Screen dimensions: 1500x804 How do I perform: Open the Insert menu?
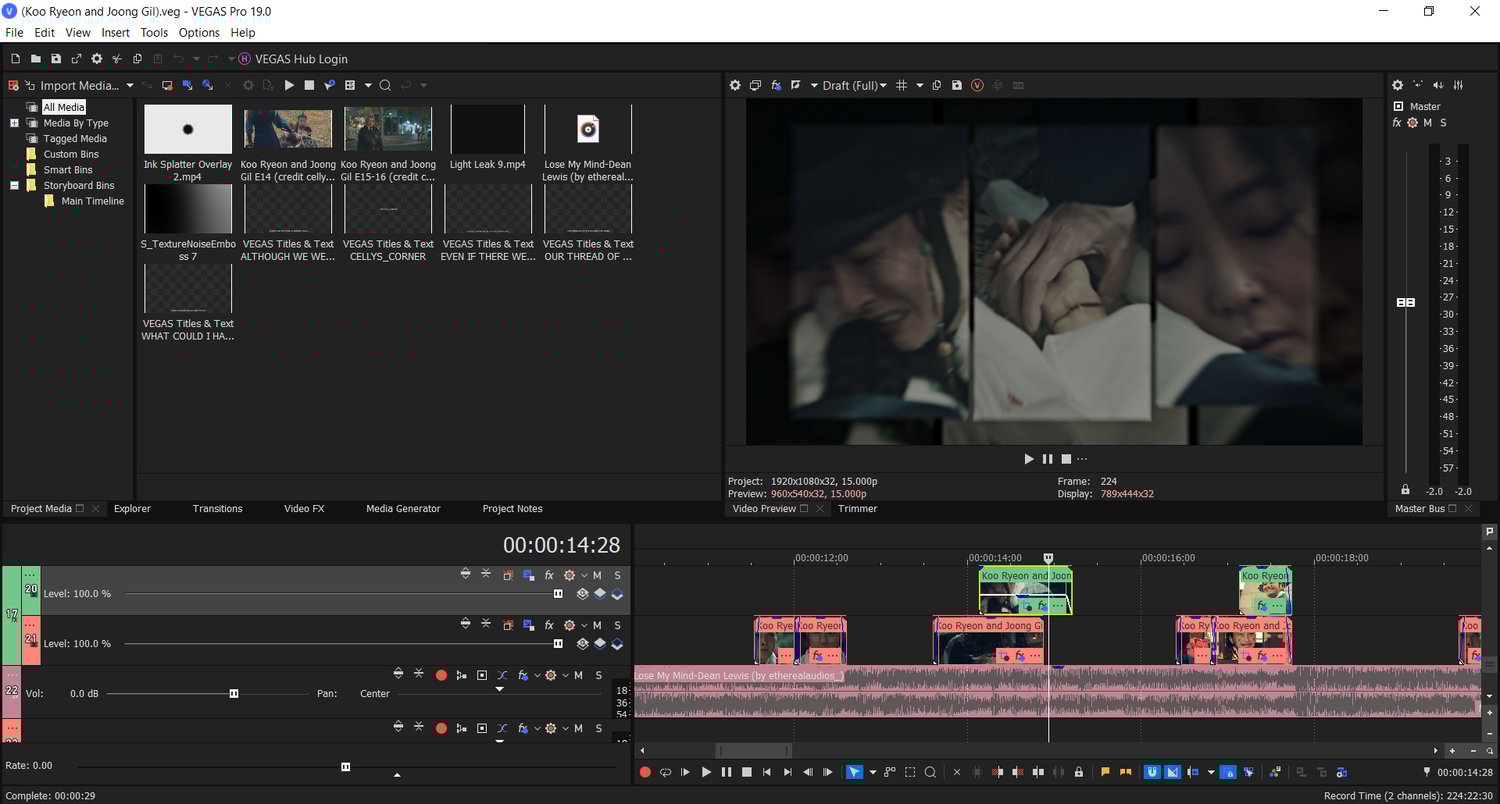point(116,33)
